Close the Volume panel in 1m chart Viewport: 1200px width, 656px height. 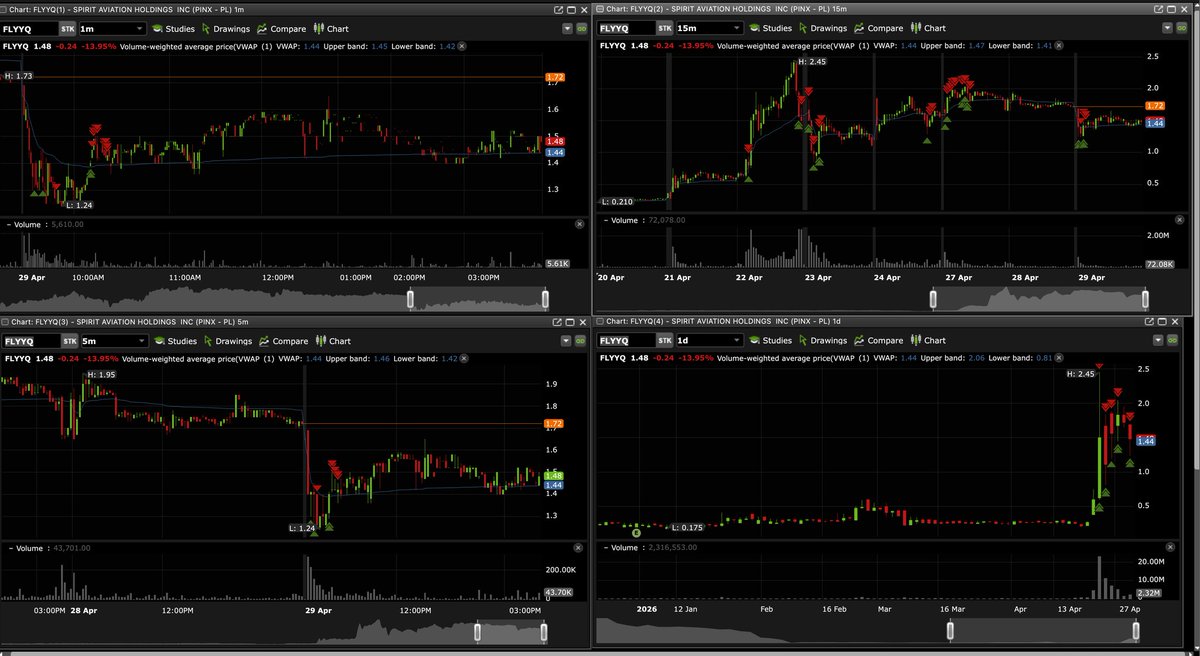[x=579, y=224]
